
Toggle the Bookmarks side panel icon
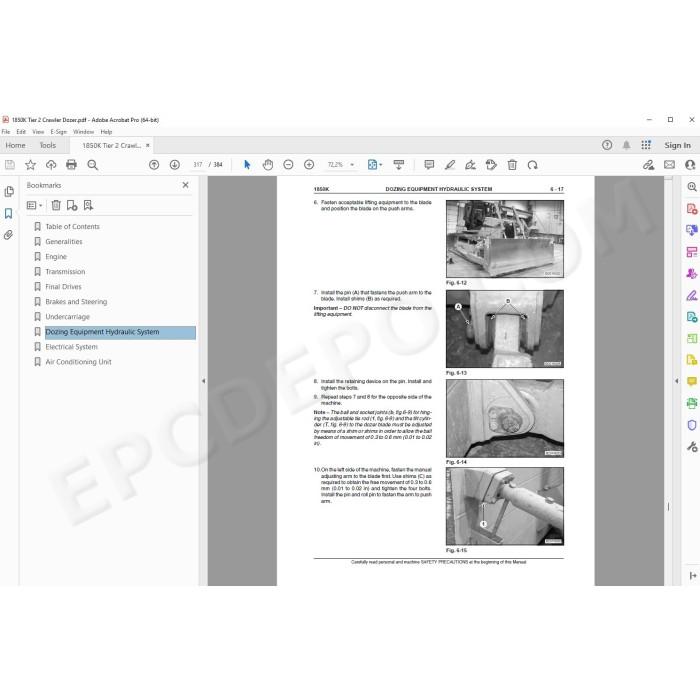8,213
